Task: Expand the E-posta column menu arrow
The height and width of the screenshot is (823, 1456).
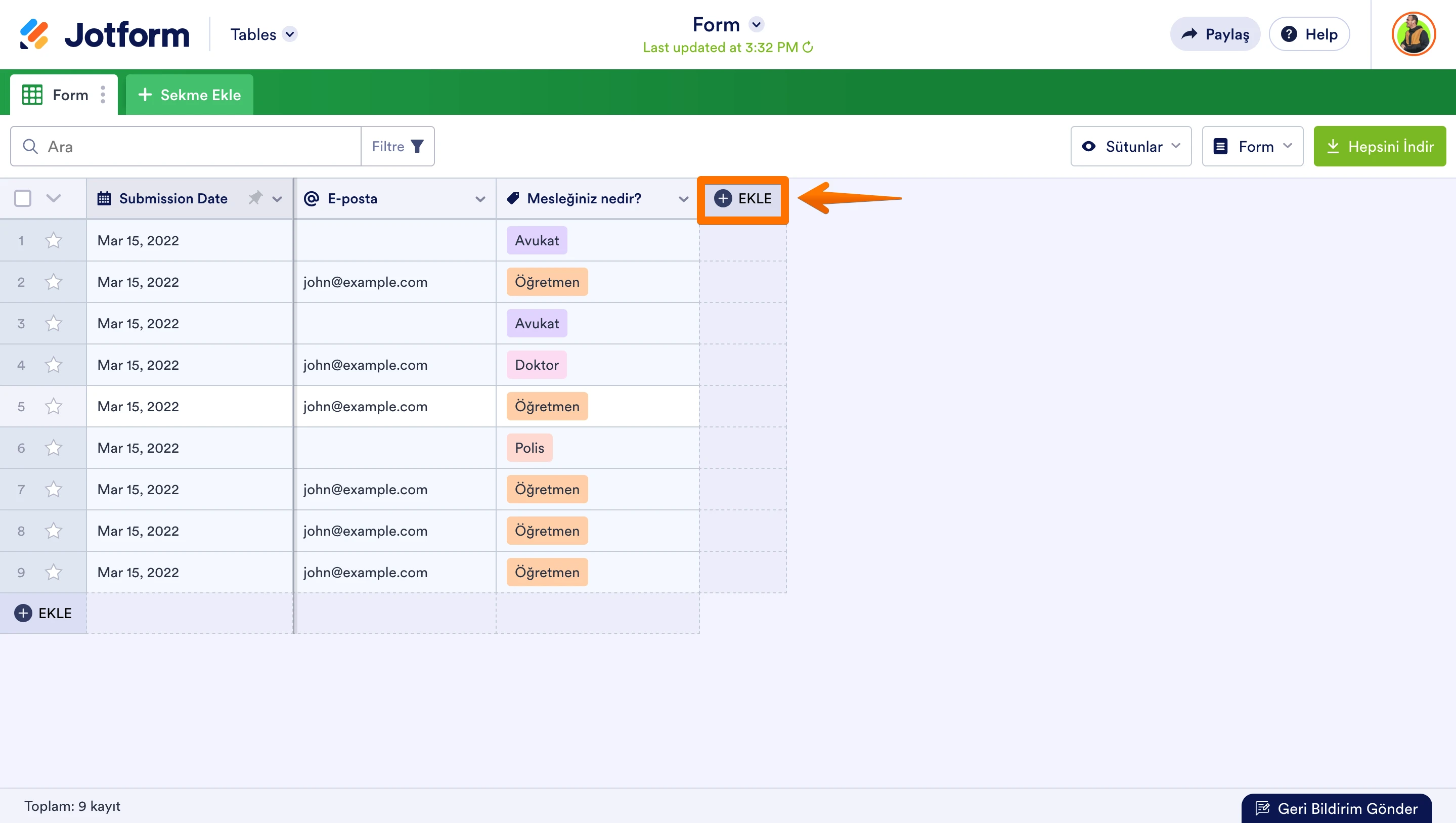Action: (x=480, y=199)
